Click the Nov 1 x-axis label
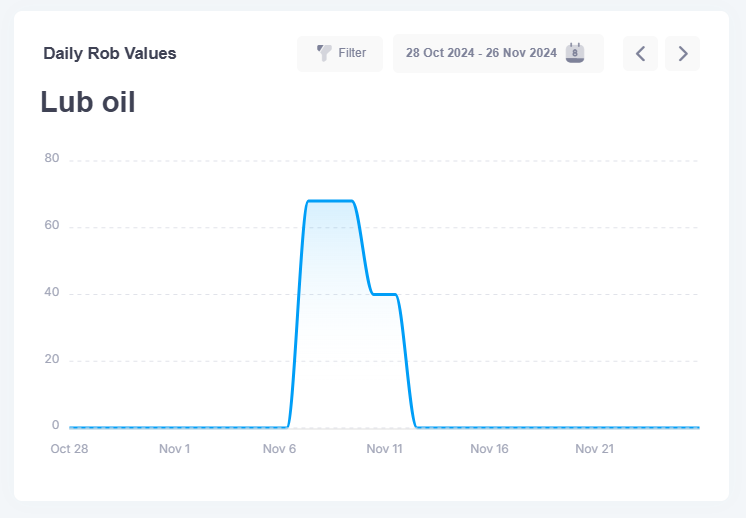The image size is (746, 518). [174, 449]
